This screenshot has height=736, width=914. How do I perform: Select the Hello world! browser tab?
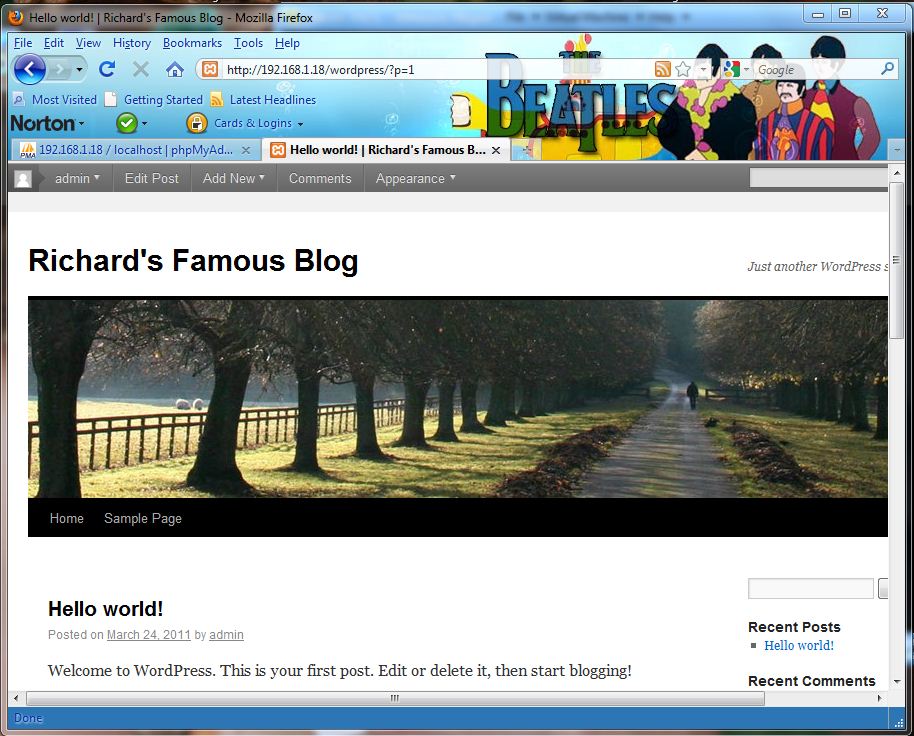click(387, 150)
